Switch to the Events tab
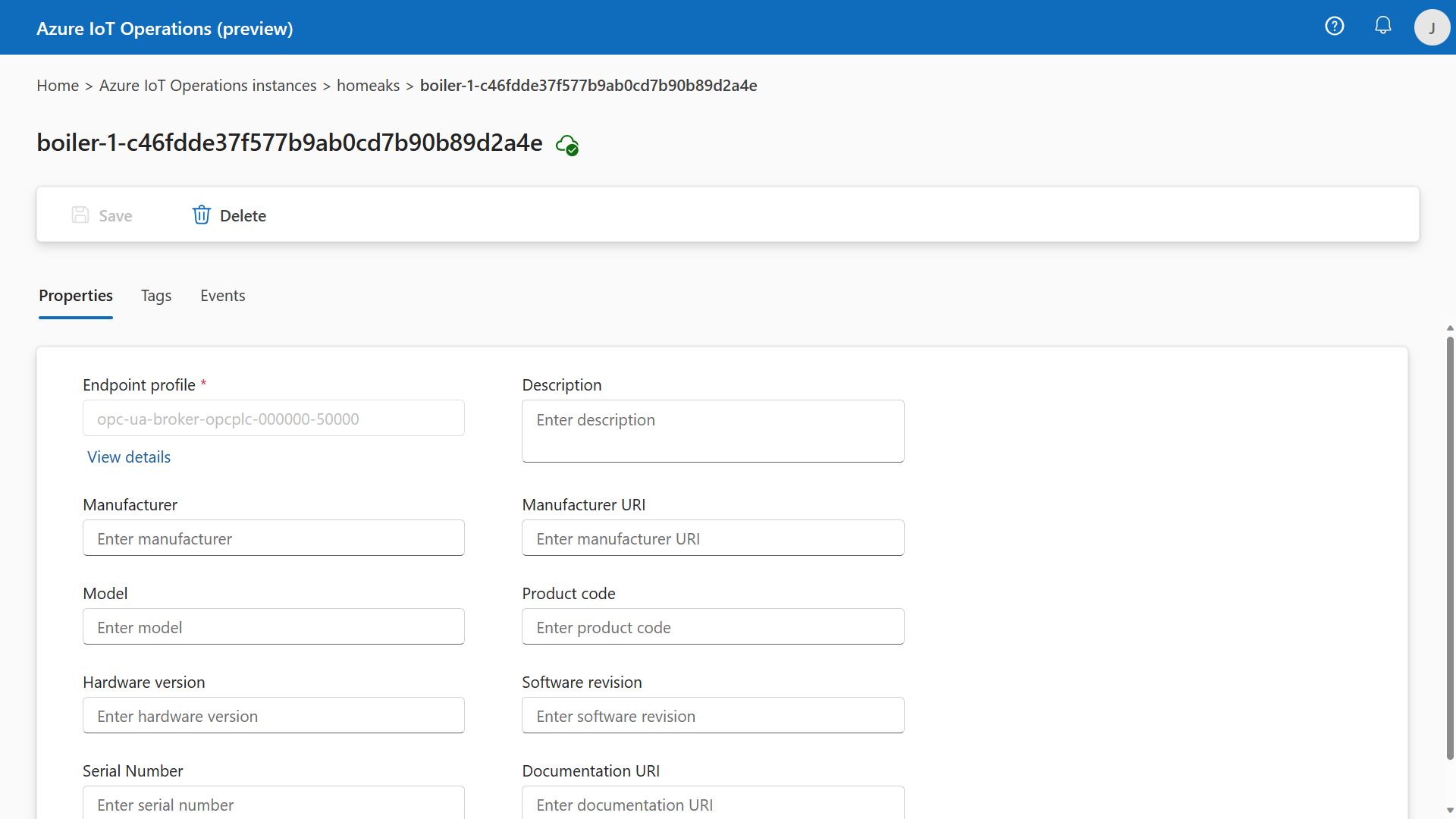This screenshot has width=1456, height=819. [223, 296]
